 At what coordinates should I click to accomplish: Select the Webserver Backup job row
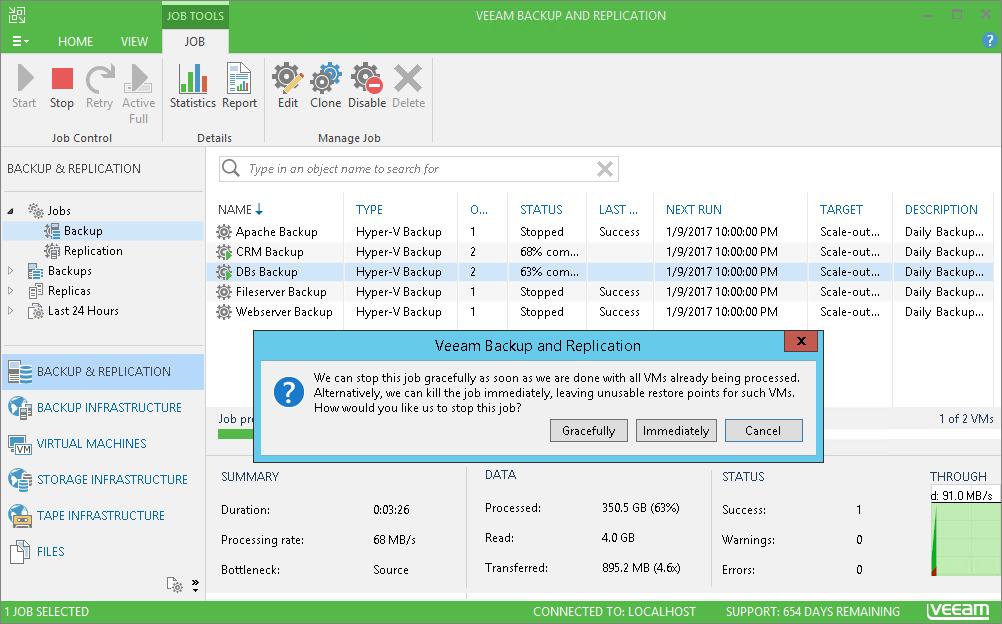tap(600, 312)
